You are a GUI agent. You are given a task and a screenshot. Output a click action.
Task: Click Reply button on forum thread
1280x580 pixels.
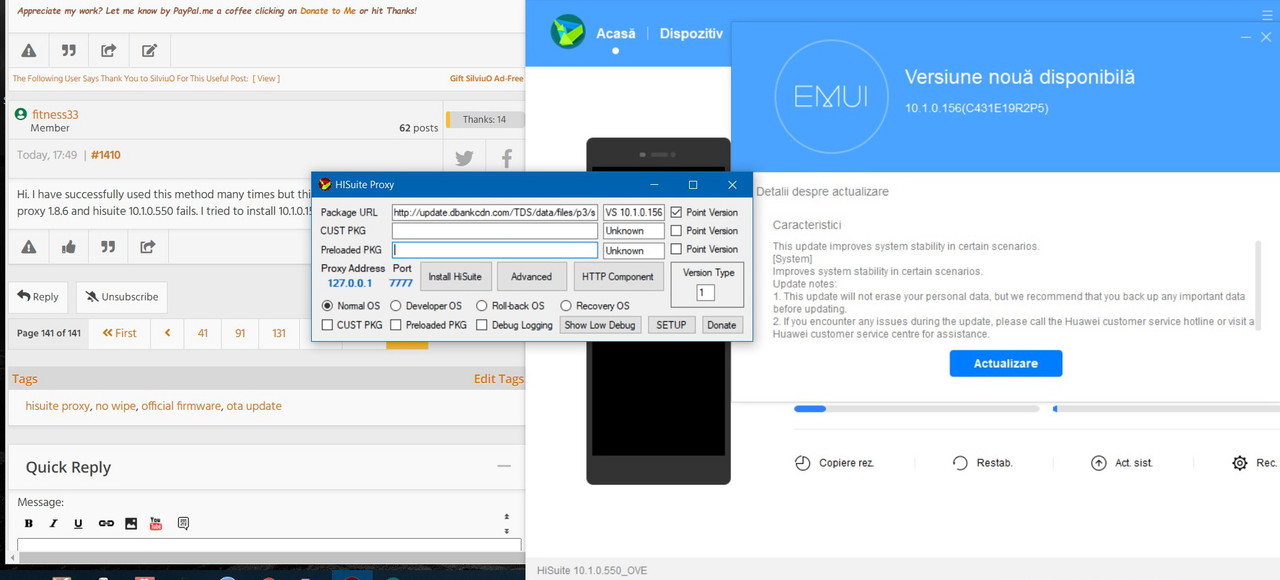click(39, 297)
